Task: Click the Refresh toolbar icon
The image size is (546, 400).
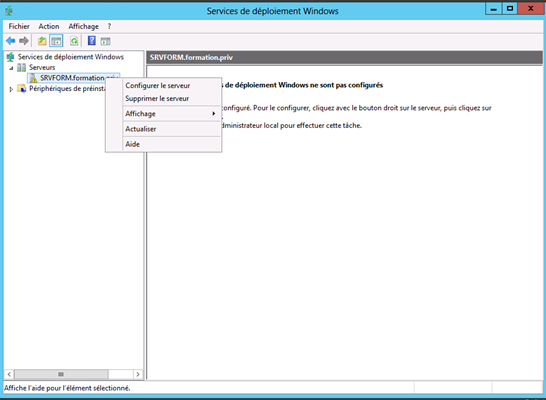Action: (x=74, y=41)
